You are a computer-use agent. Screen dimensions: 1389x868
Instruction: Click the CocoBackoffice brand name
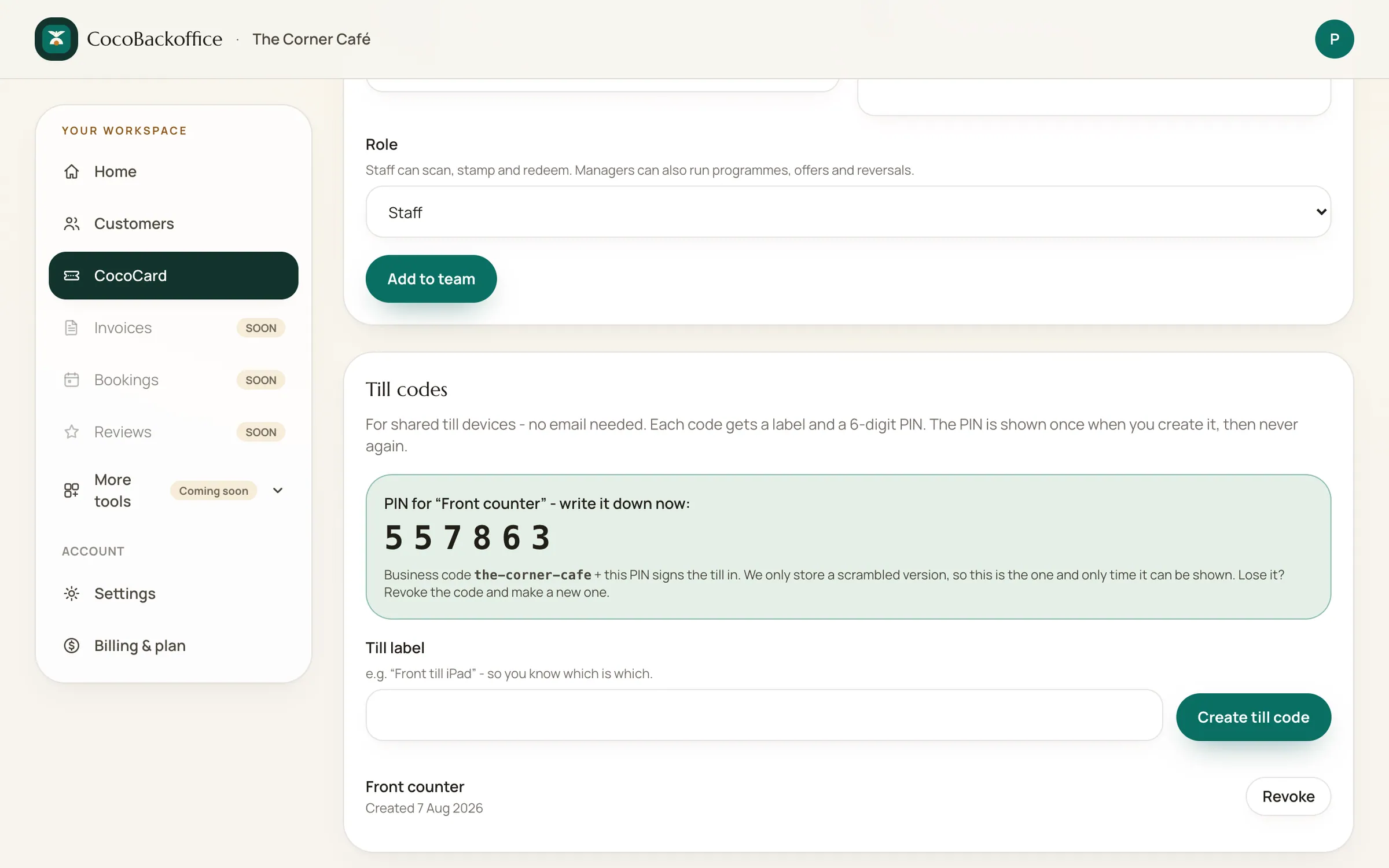pos(155,39)
